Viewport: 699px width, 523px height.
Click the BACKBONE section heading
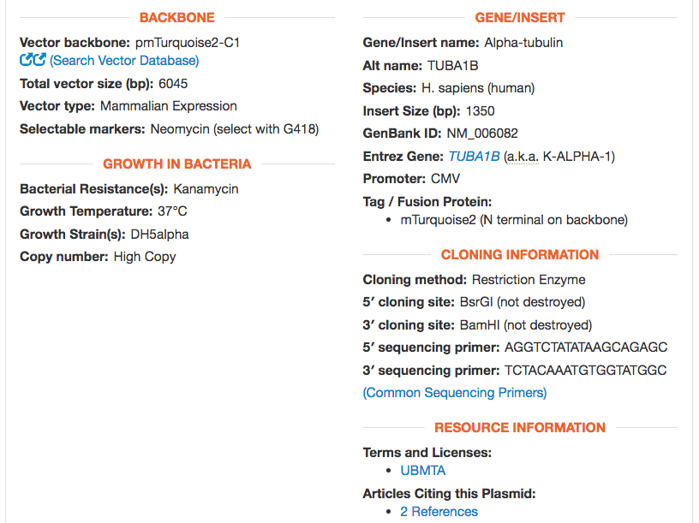[x=177, y=17]
